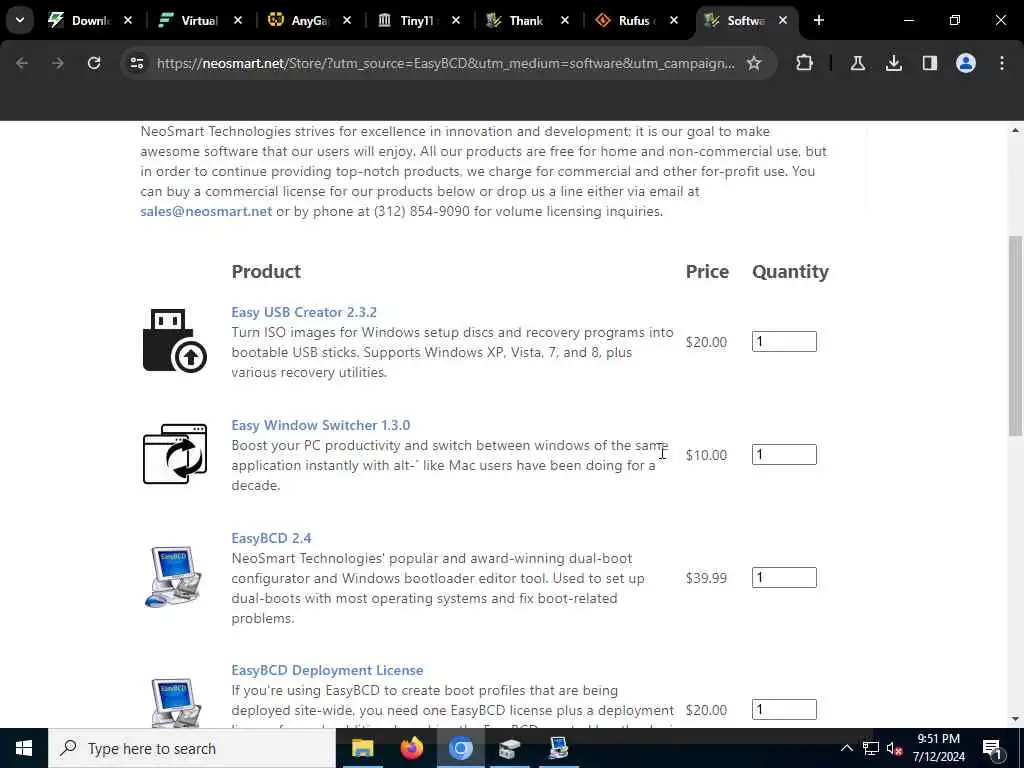The height and width of the screenshot is (768, 1024).
Task: Edit quantity field for Easy USB Creator
Action: 784,342
